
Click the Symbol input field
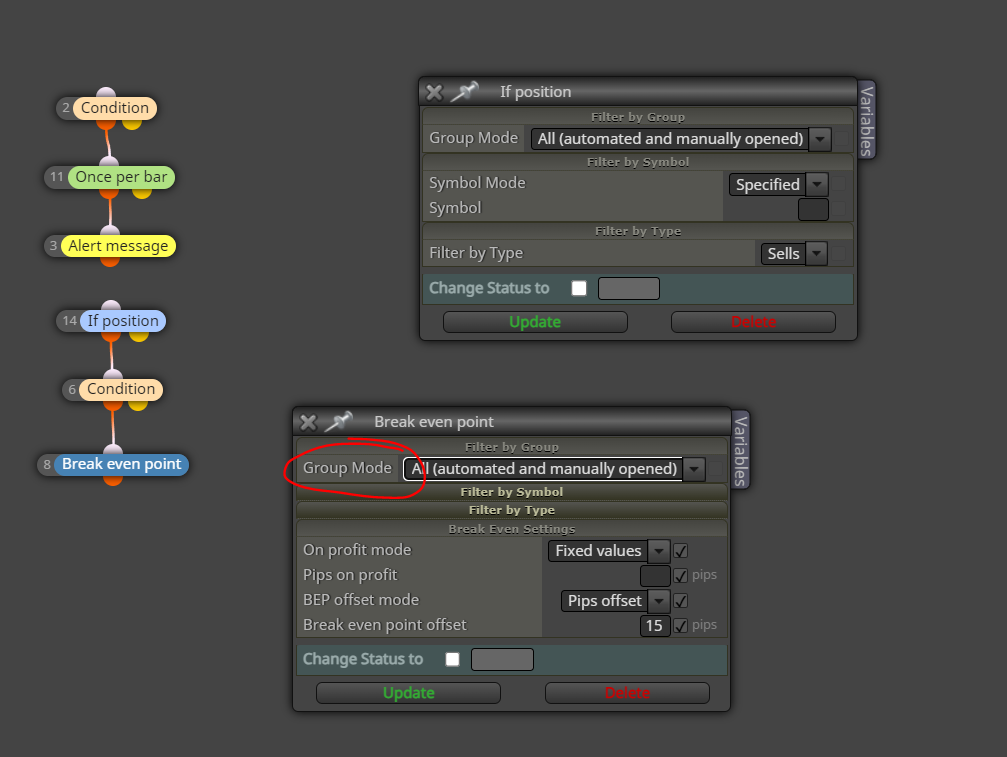coord(813,209)
